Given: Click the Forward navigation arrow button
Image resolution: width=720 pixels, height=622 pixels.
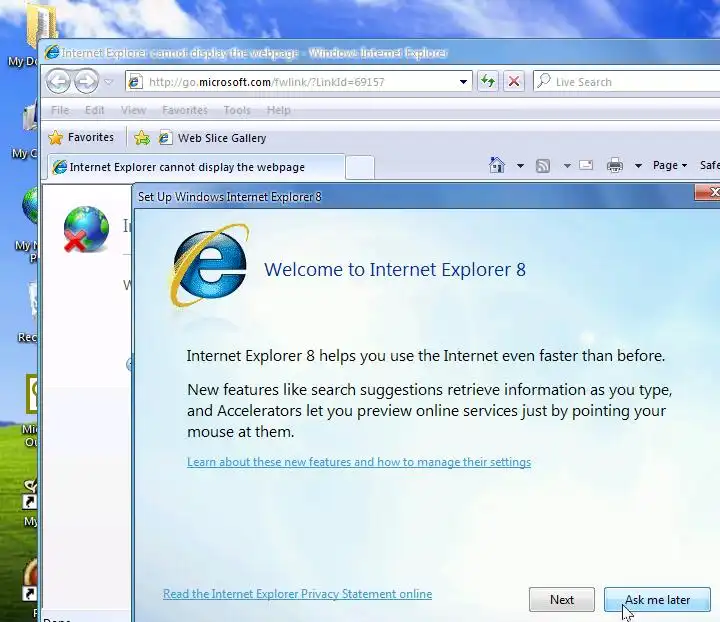Looking at the screenshot, I should click(86, 82).
